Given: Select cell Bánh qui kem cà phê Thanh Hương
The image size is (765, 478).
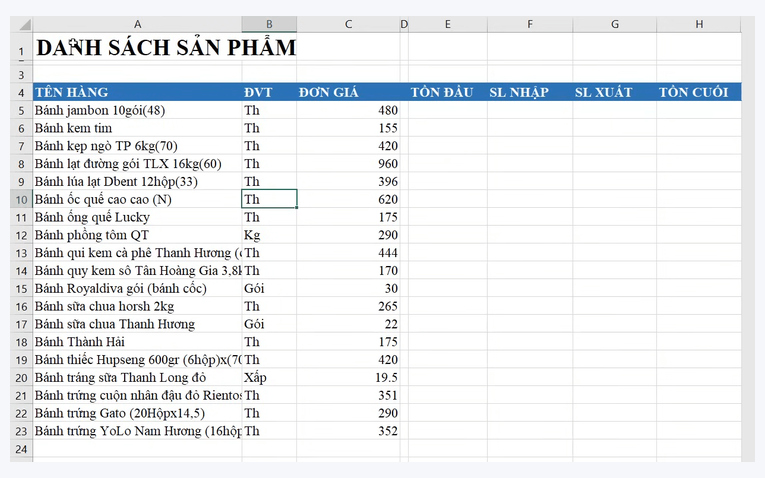Looking at the screenshot, I should (x=137, y=253).
